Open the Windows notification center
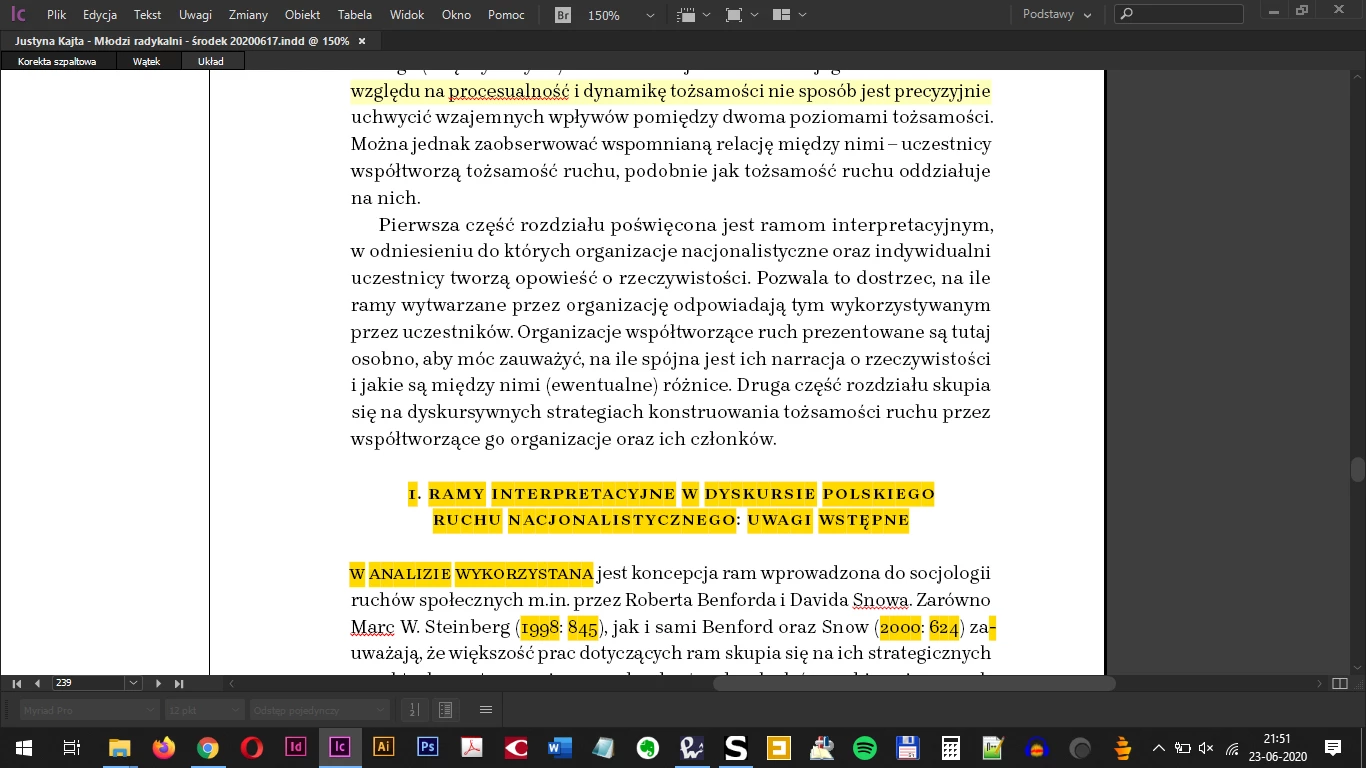 [1332, 747]
